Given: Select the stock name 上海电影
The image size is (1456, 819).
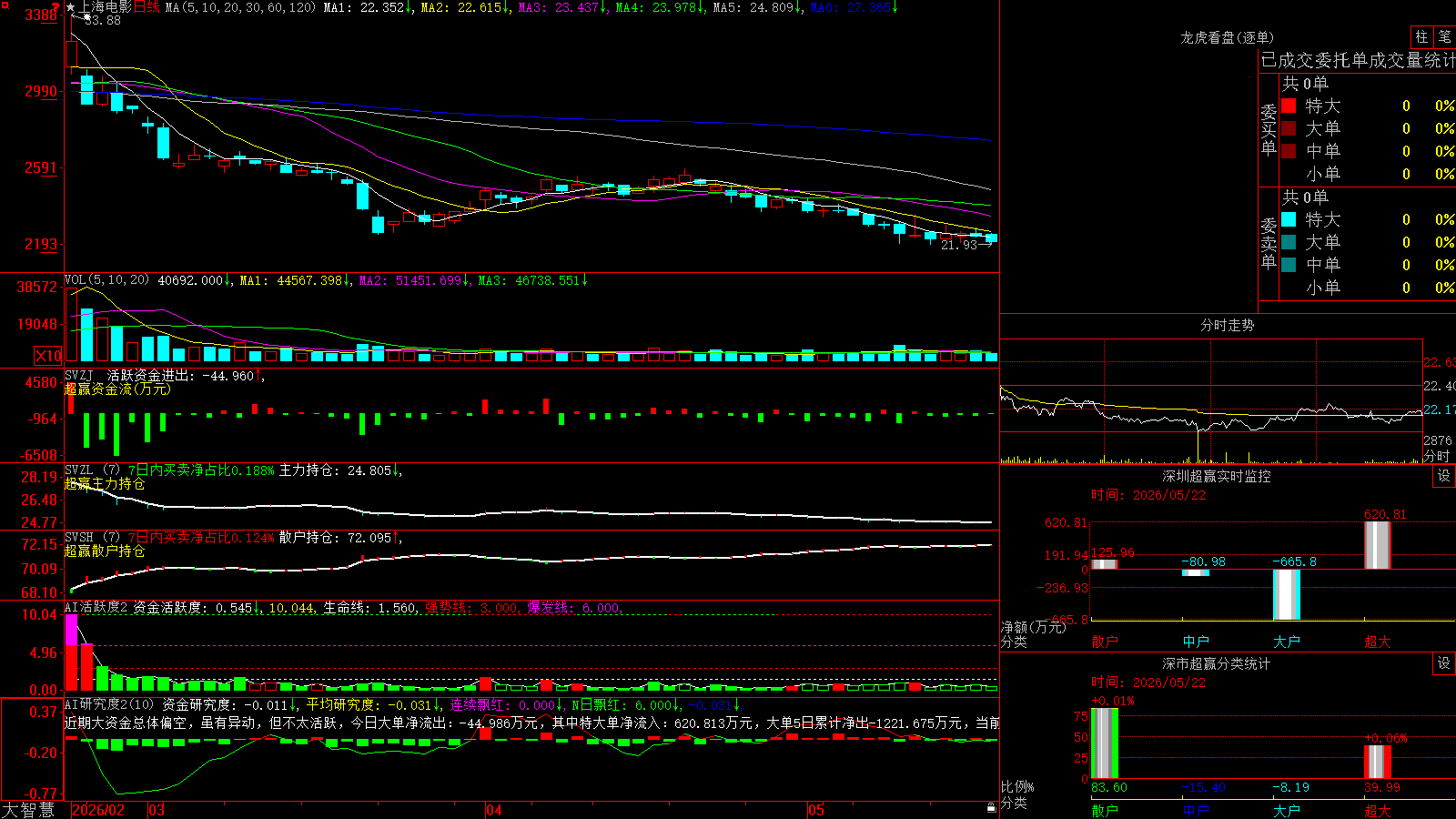Looking at the screenshot, I should [105, 7].
